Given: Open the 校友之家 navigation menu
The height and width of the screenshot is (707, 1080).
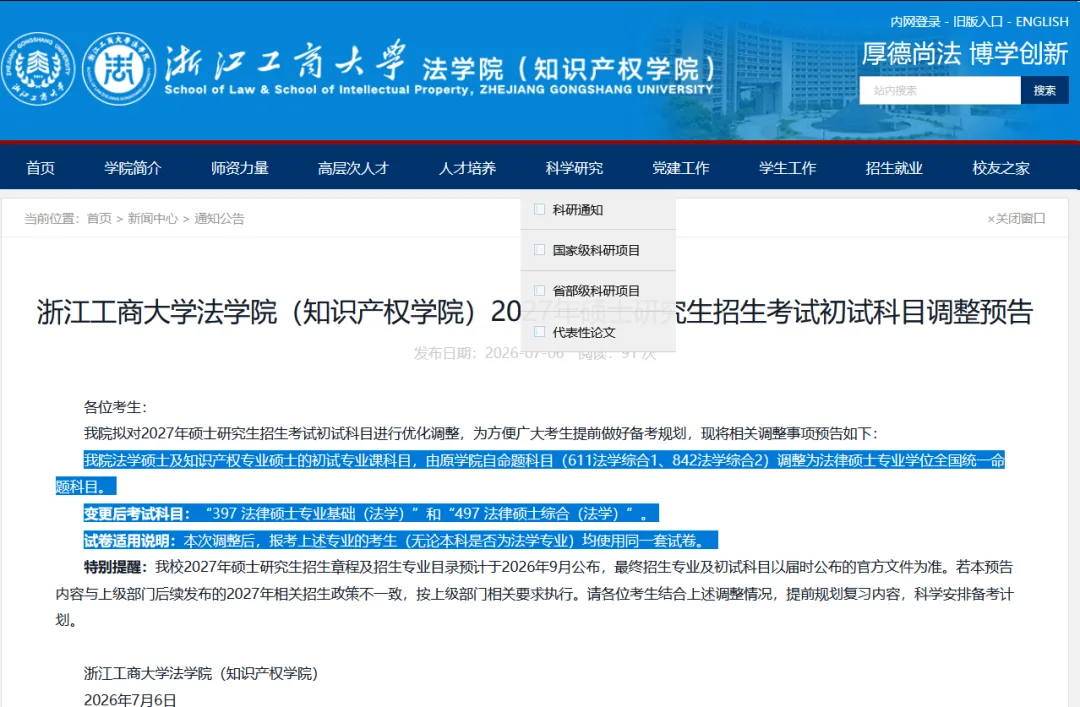Looking at the screenshot, I should pyautogui.click(x=1001, y=167).
